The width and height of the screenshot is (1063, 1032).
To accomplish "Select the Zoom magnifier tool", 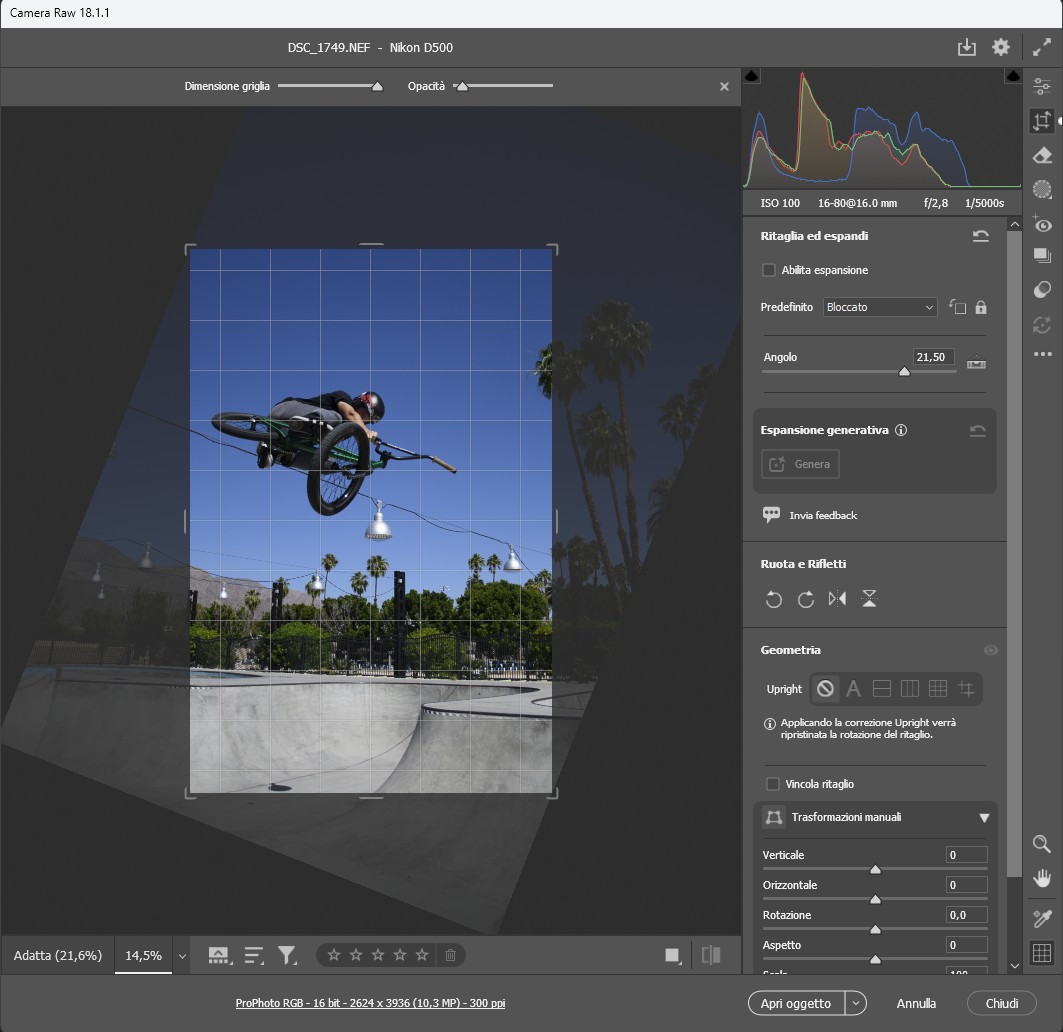I will point(1042,844).
